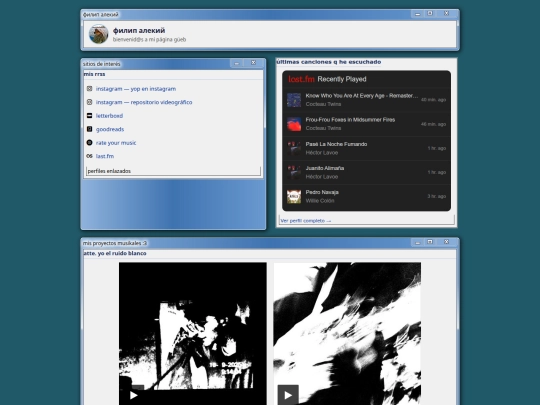Open the goodreads link

(110, 129)
